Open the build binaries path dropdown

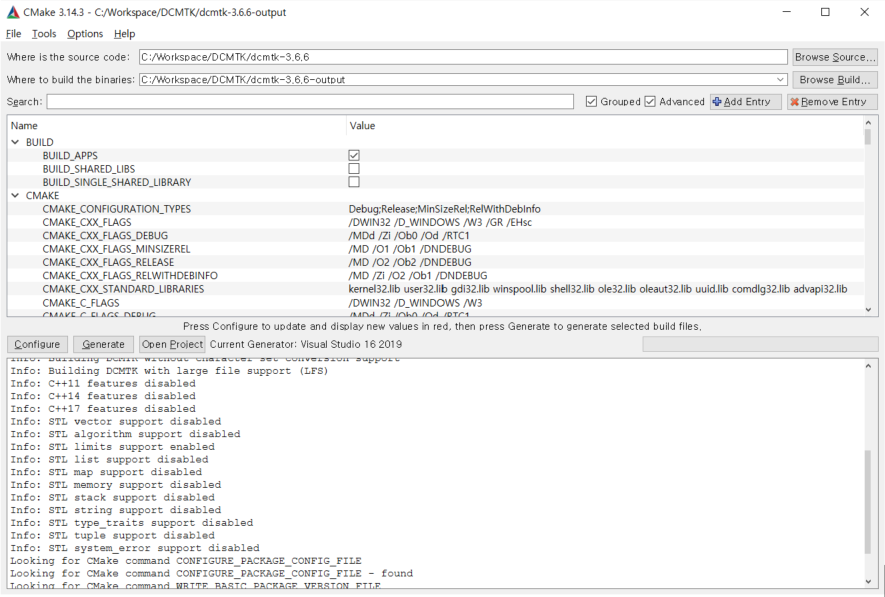[780, 80]
